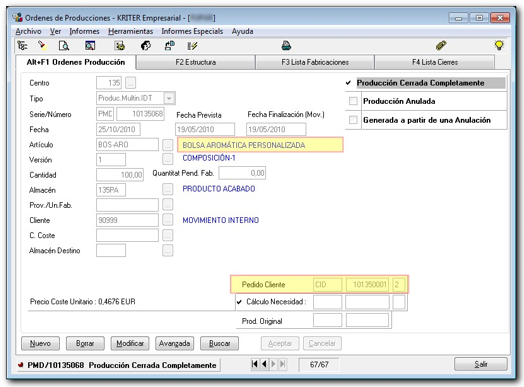This screenshot has height=387, width=524.
Task: Click the Fecha Prevista date field
Action: click(x=205, y=129)
